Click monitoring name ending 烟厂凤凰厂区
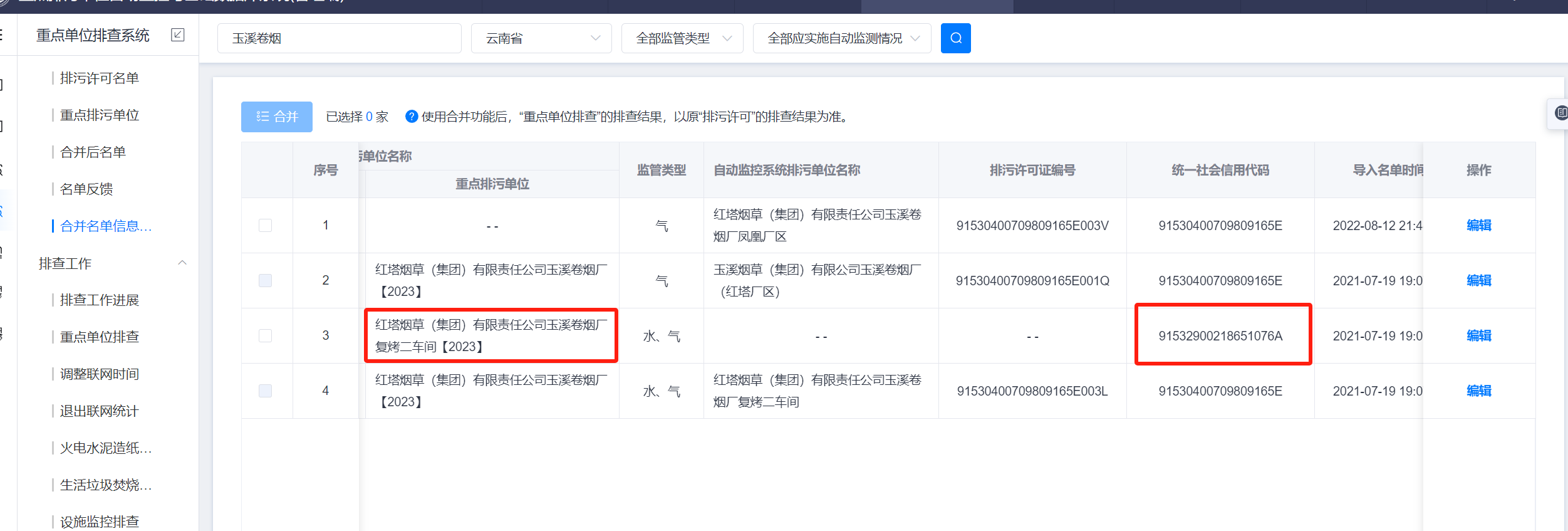The height and width of the screenshot is (531, 1568). (x=818, y=225)
